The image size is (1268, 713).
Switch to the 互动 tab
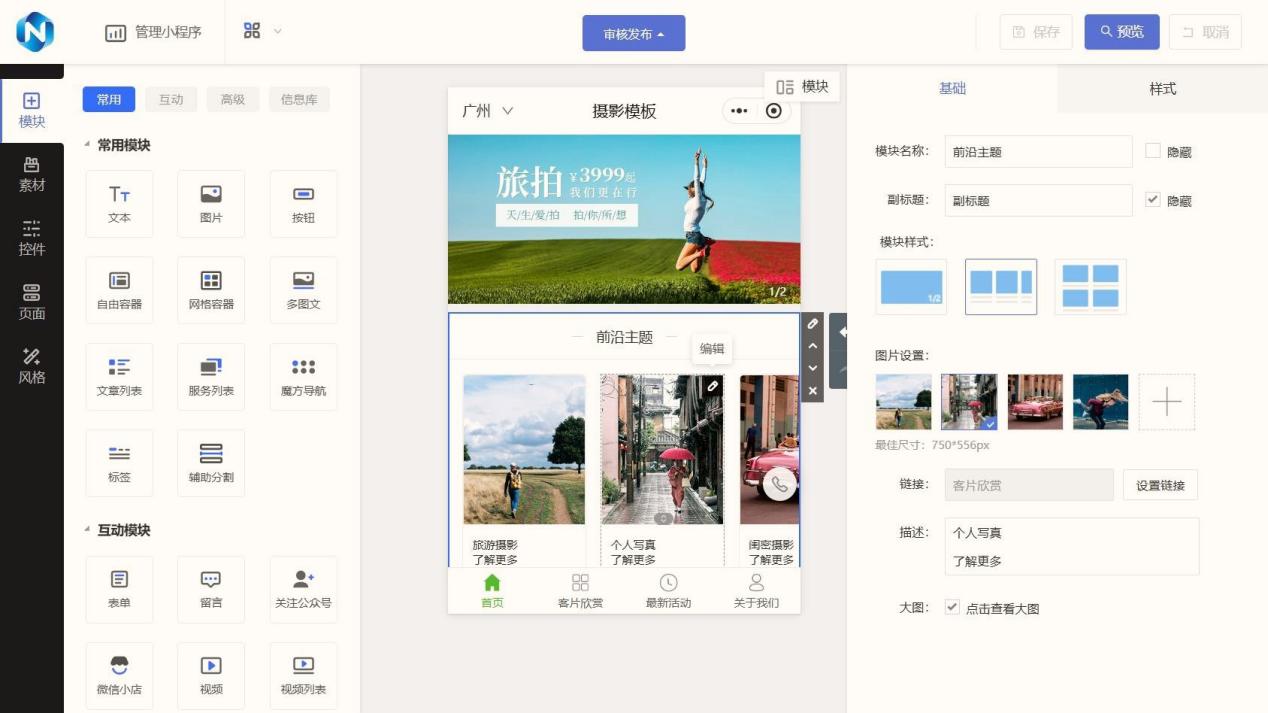171,99
